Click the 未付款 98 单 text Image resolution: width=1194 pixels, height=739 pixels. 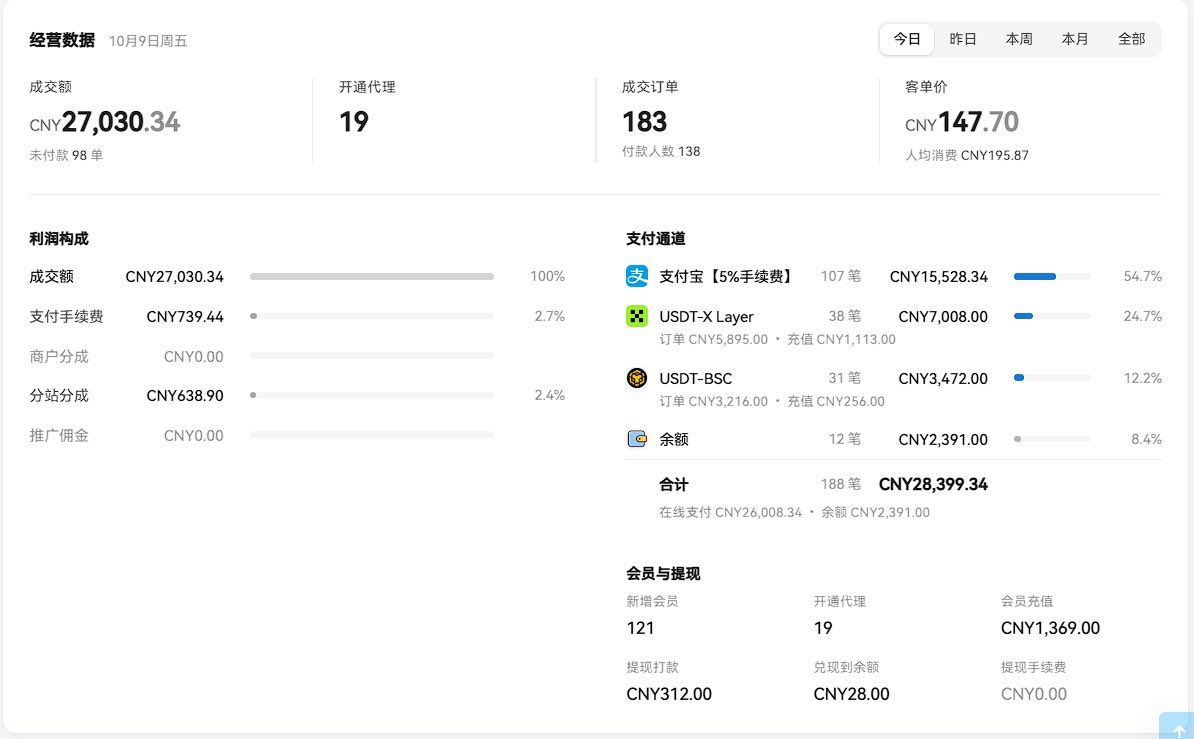point(65,155)
